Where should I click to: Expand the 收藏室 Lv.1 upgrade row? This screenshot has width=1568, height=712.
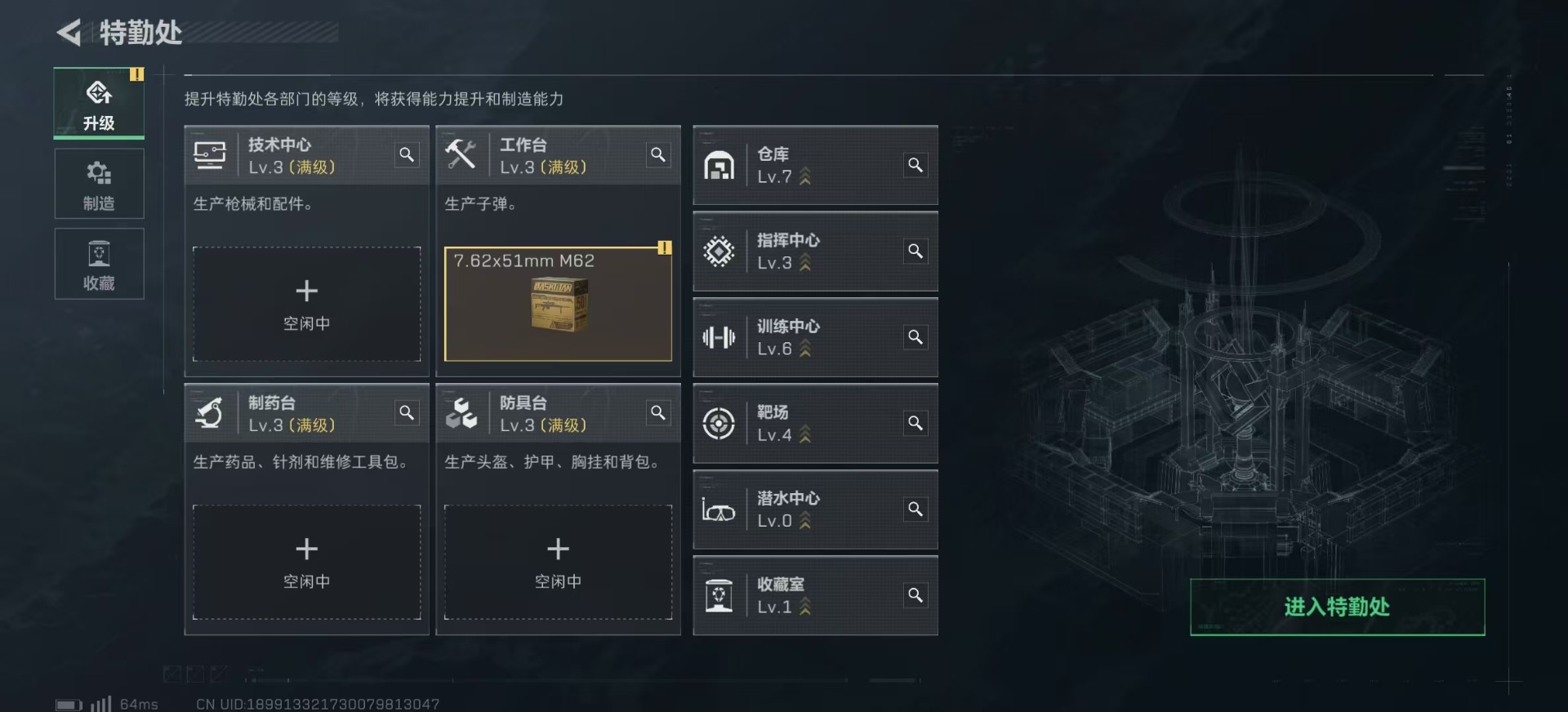coord(815,596)
